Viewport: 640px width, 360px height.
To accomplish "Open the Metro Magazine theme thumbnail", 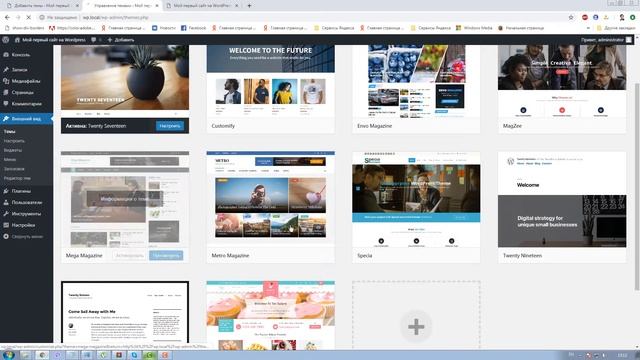I will [x=271, y=199].
